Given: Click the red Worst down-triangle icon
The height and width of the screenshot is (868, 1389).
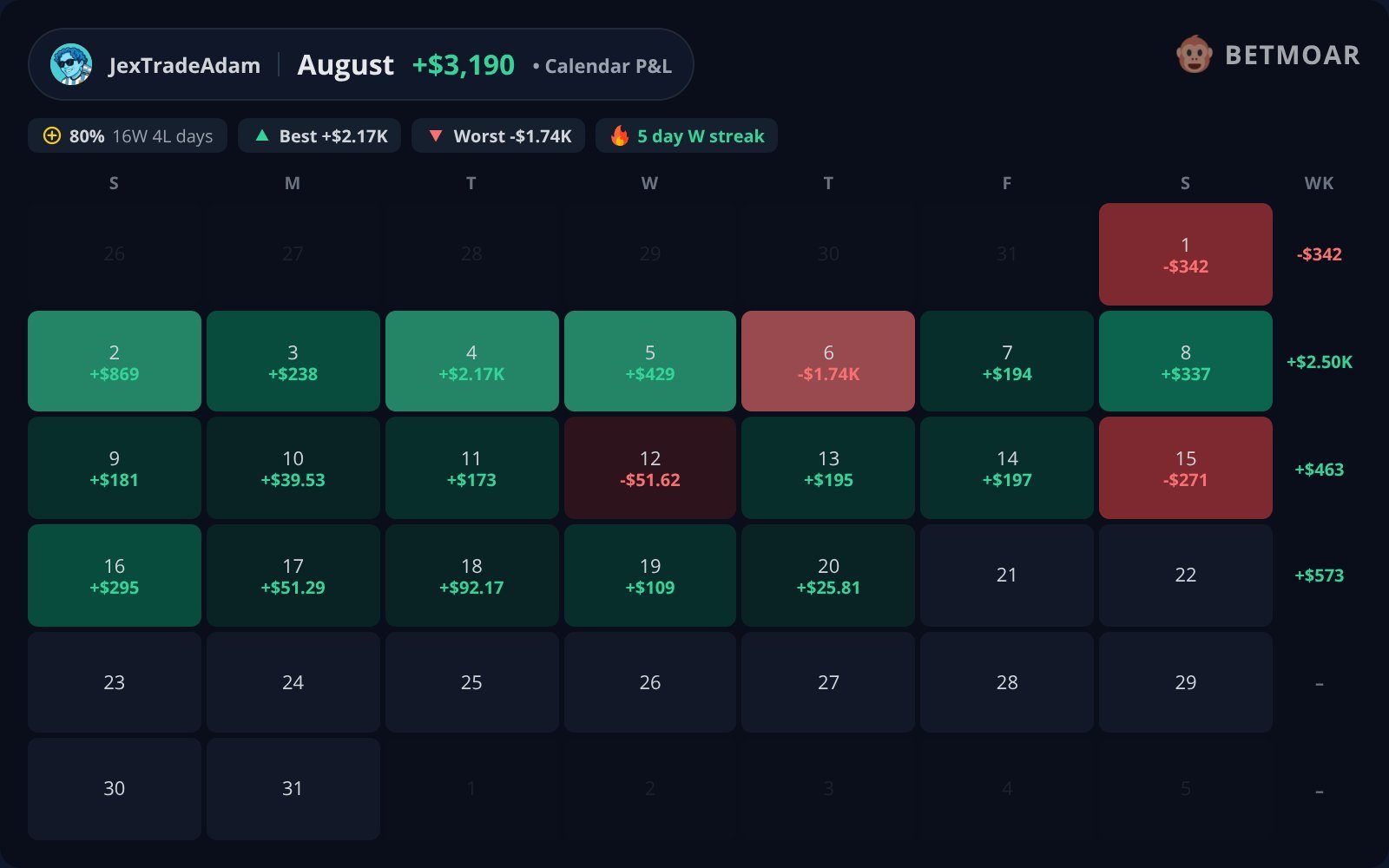Looking at the screenshot, I should click(x=436, y=136).
